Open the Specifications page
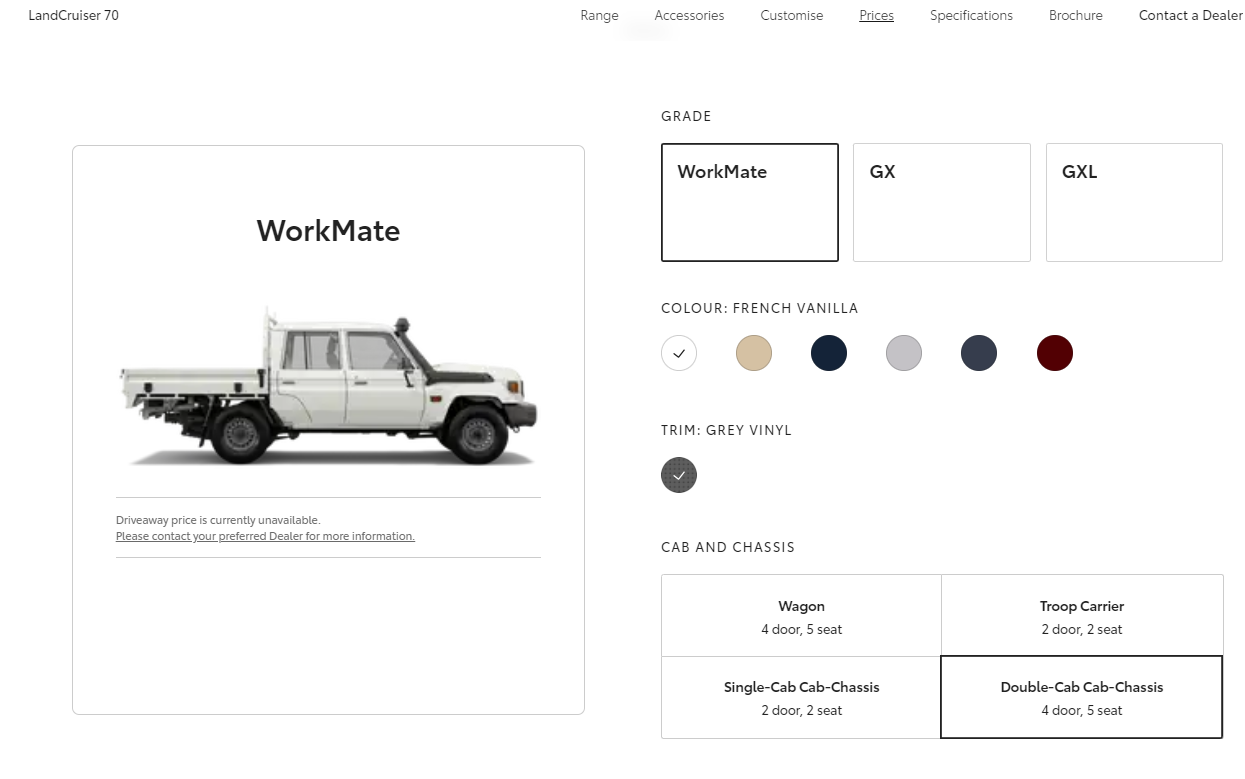This screenshot has width=1245, height=779. (971, 15)
